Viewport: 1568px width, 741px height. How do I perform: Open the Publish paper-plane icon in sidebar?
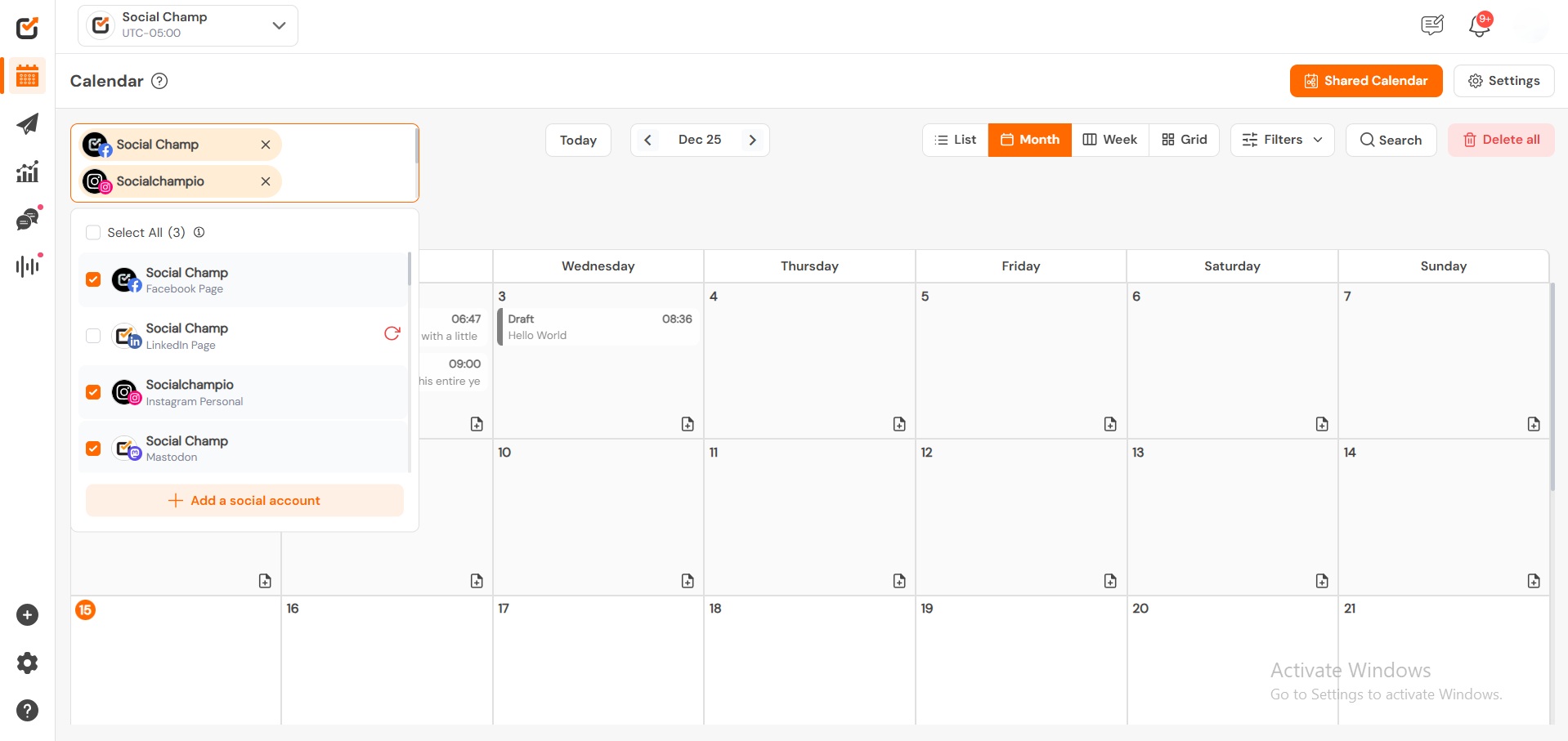[28, 124]
